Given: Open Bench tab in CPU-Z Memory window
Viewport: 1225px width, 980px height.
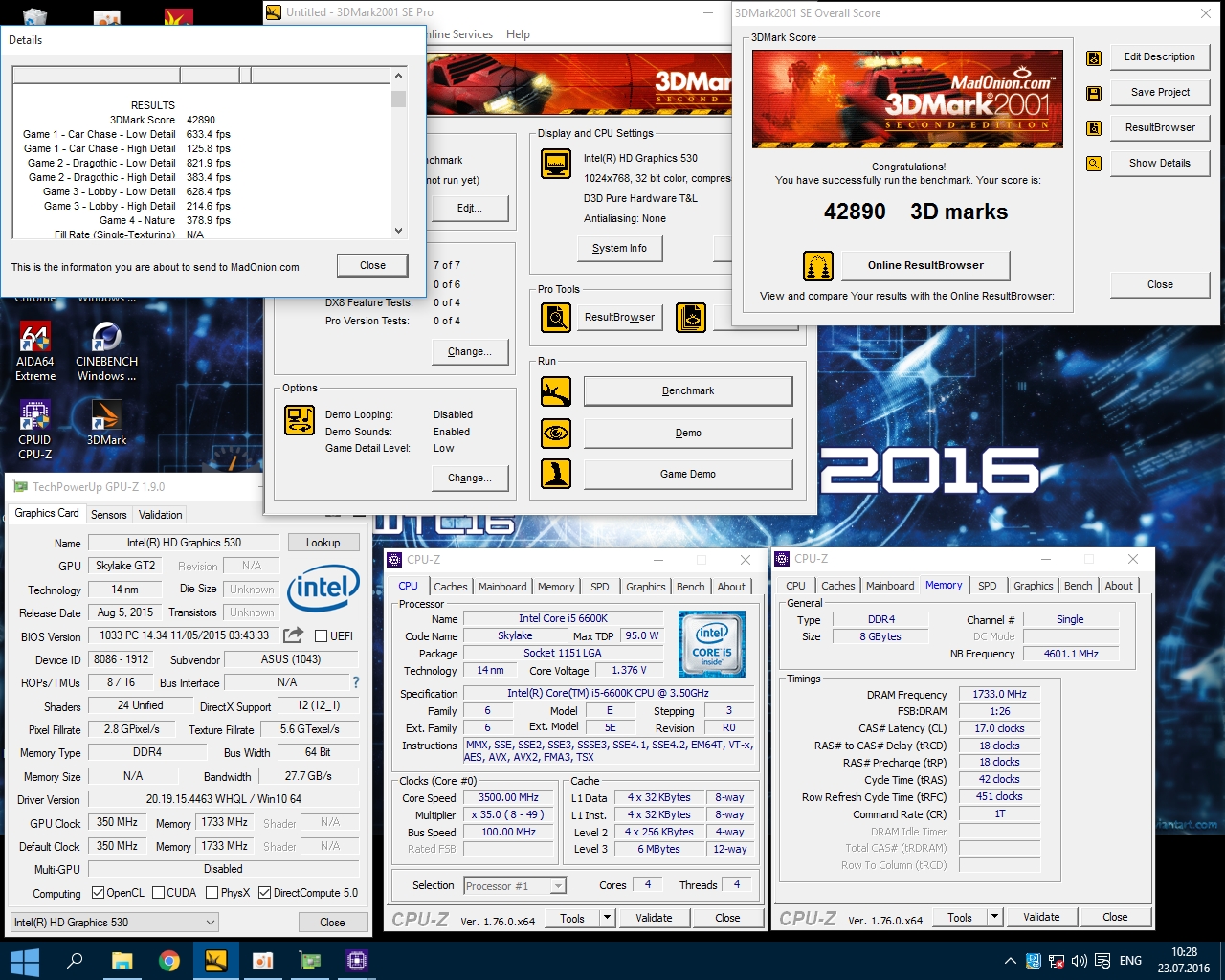Looking at the screenshot, I should tap(1079, 586).
